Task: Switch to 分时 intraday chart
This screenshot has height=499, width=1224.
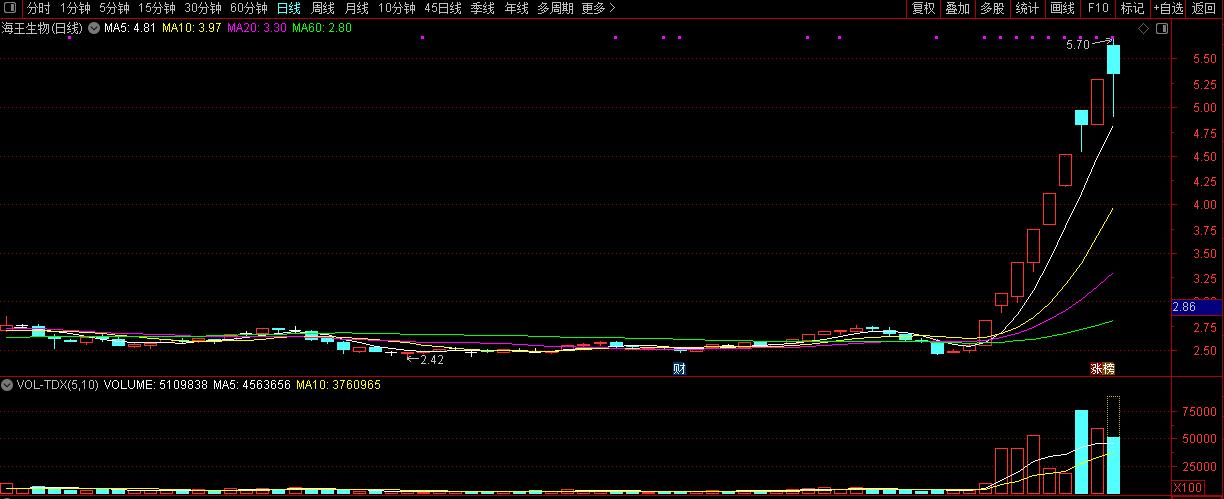Action: click(38, 8)
